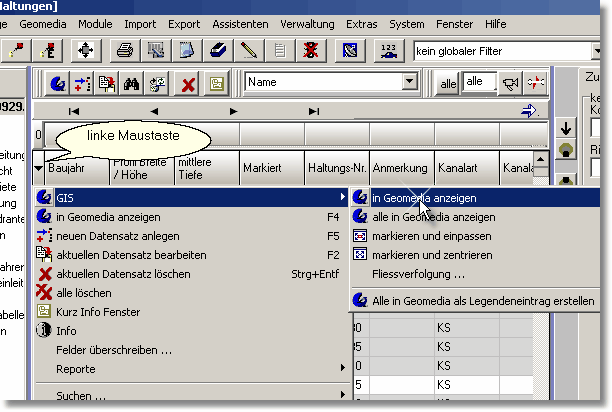Click the black down arrow button in right panel

(566, 128)
